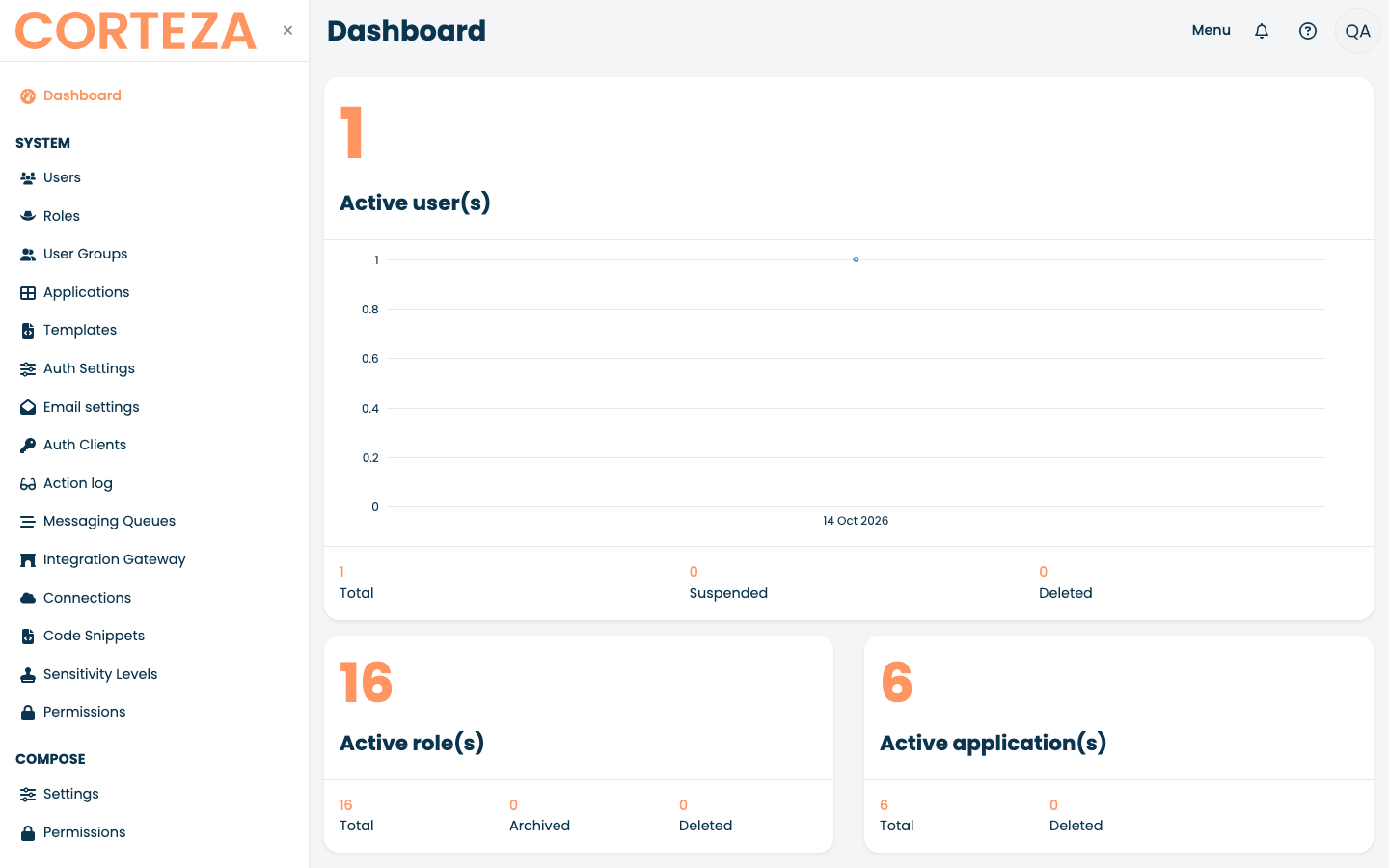Image resolution: width=1389 pixels, height=868 pixels.
Task: Click the Roles hat icon
Action: click(28, 216)
